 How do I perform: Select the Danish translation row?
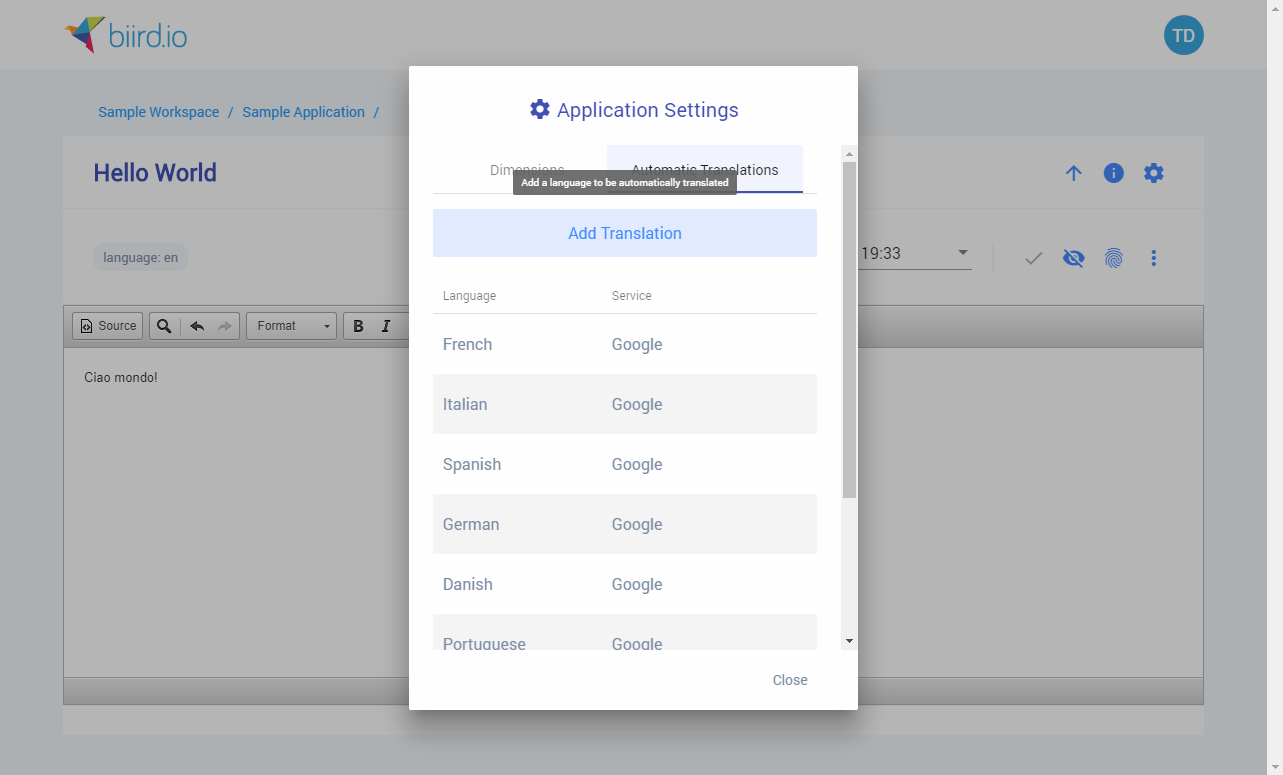tap(625, 584)
